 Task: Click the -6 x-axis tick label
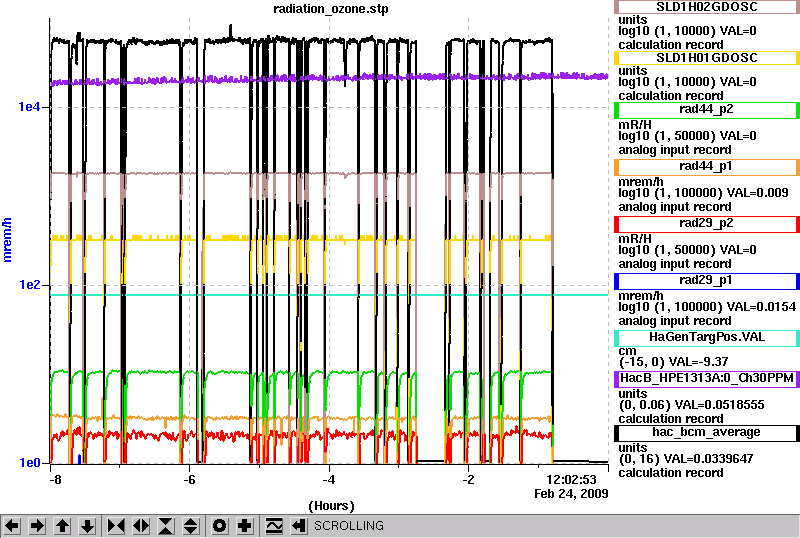189,480
